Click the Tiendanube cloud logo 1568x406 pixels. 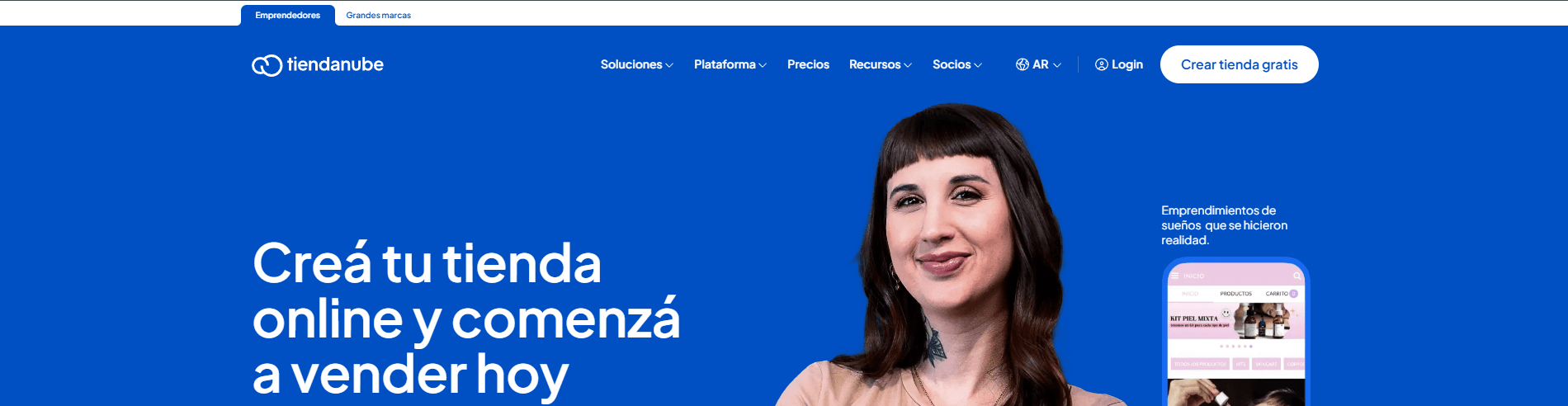click(267, 65)
